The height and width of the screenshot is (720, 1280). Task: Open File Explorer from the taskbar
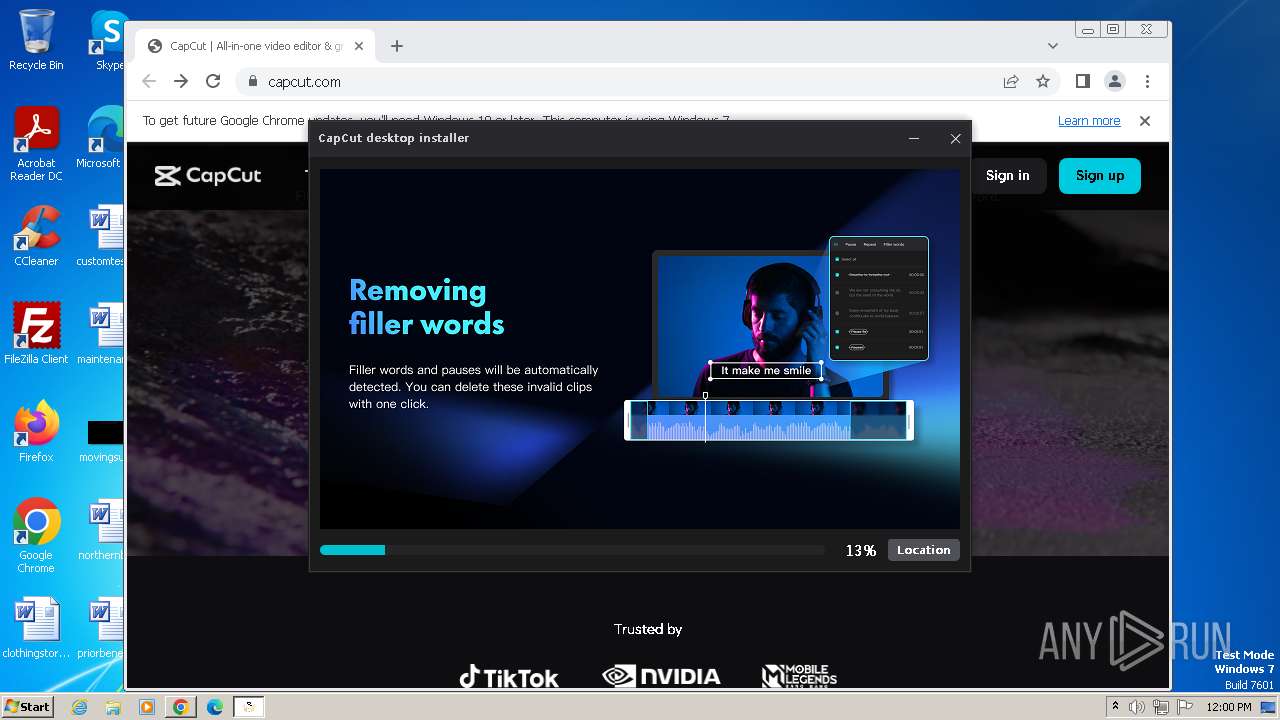pos(113,707)
